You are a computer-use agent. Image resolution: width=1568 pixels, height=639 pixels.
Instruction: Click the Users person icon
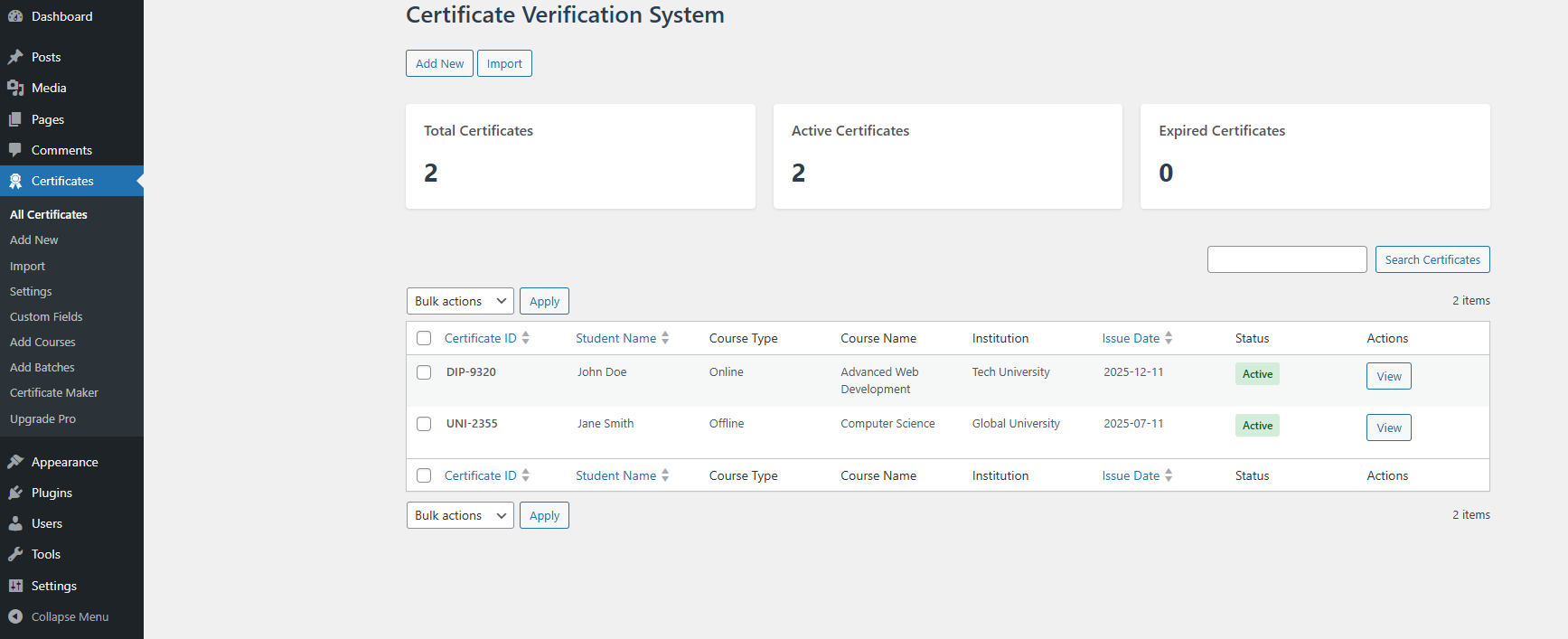point(15,523)
